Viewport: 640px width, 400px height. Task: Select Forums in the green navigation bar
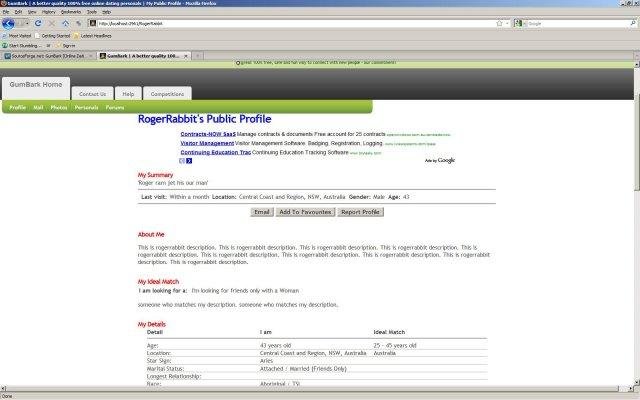(x=115, y=107)
